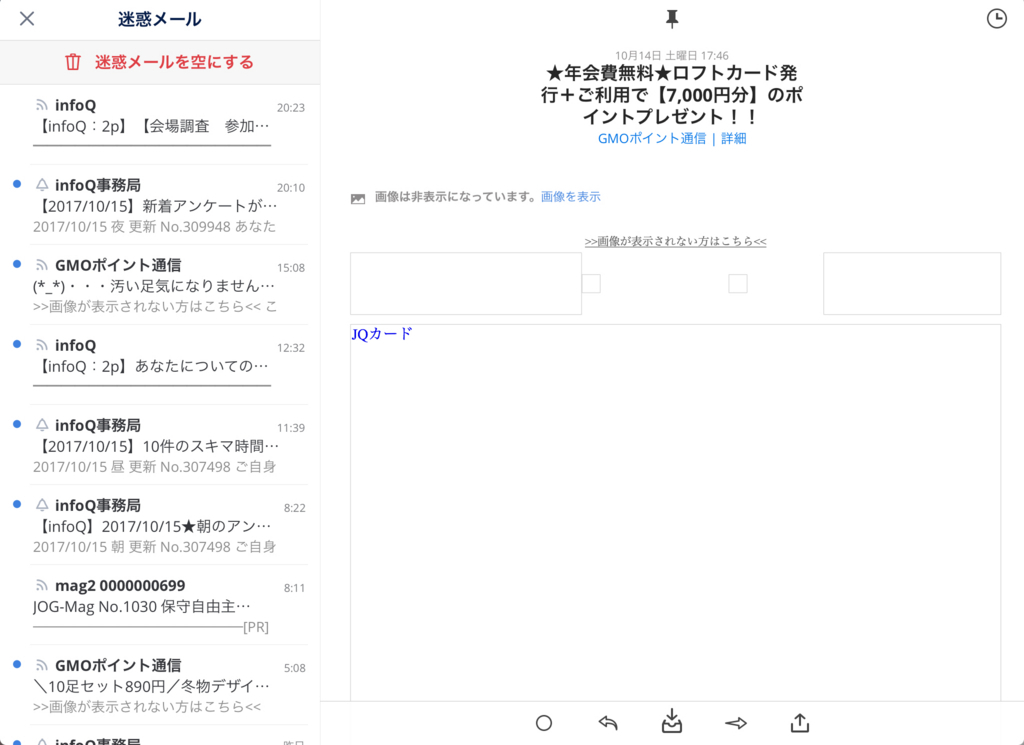Click subject ＼10足セット890円／冬物デザイ…
This screenshot has width=1024, height=745.
(152, 686)
